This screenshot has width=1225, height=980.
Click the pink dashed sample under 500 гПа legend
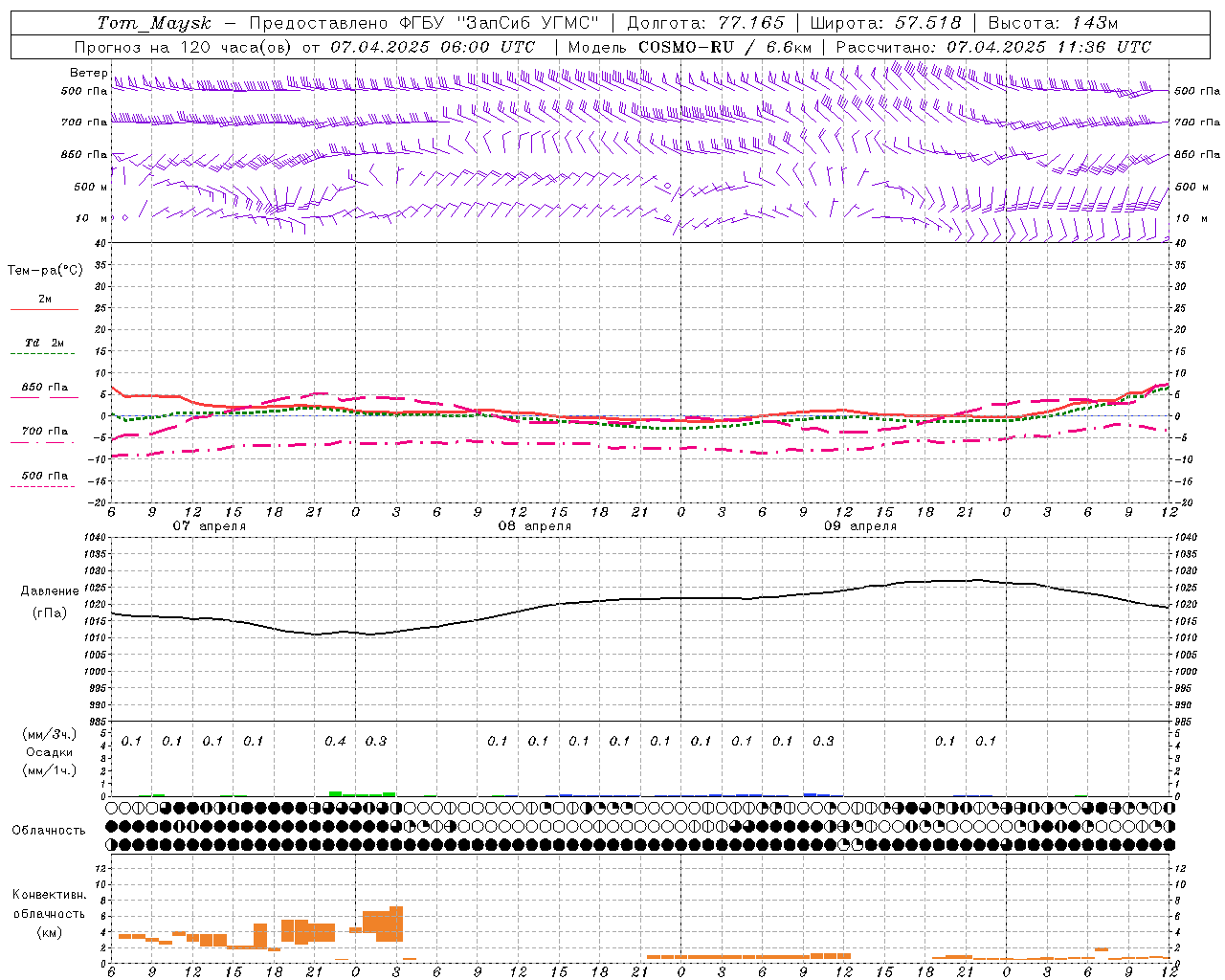point(43,487)
